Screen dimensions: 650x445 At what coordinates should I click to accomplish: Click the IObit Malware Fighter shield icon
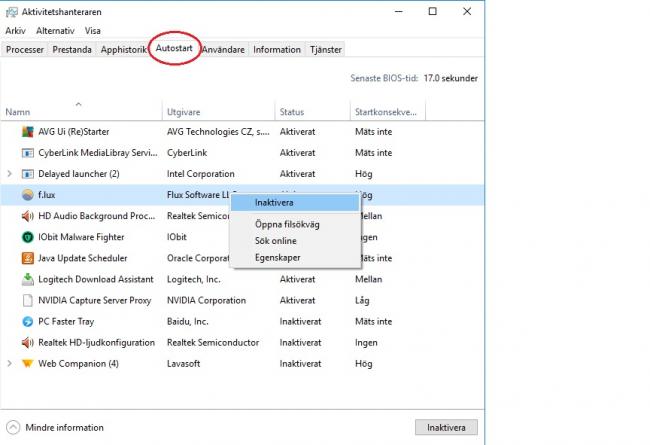pyautogui.click(x=27, y=237)
